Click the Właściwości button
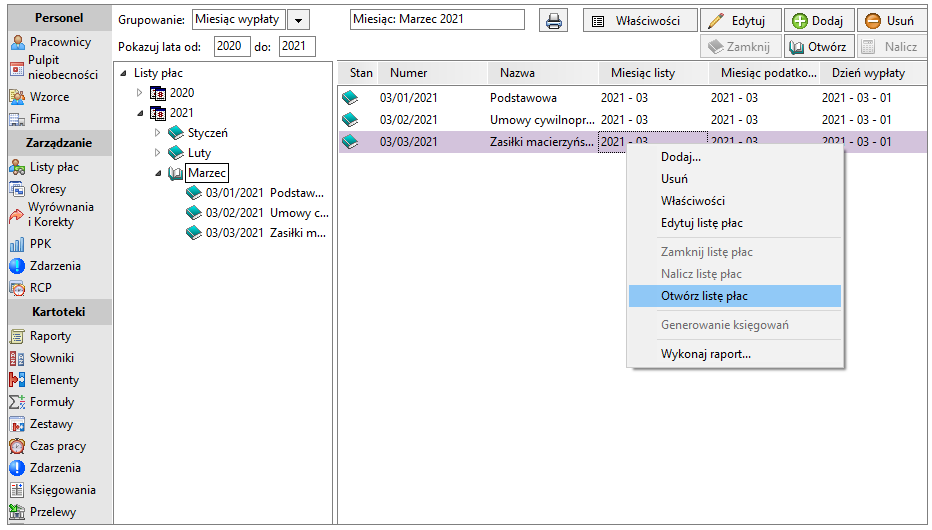 point(640,21)
